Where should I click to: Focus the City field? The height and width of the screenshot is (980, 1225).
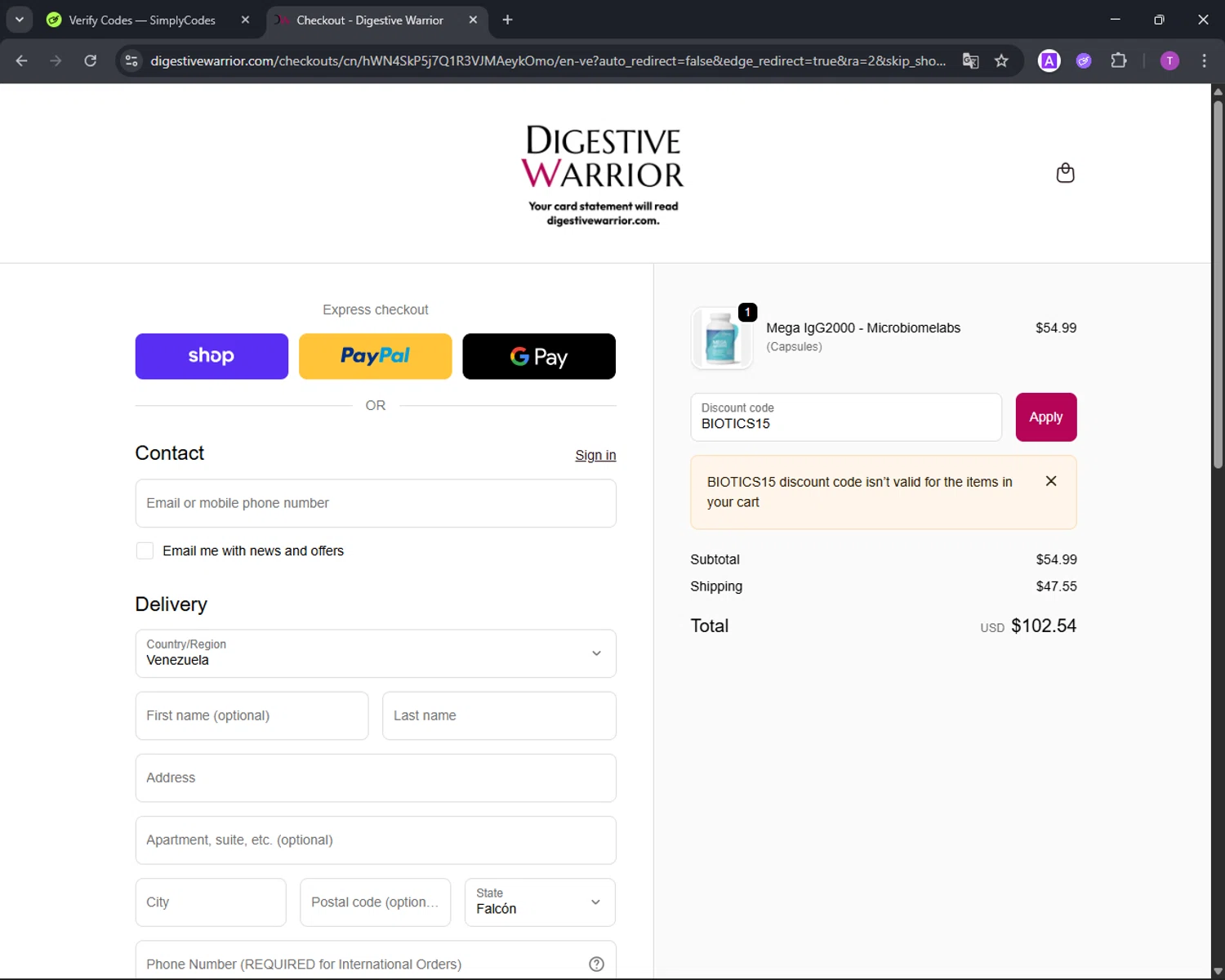pyautogui.click(x=211, y=902)
